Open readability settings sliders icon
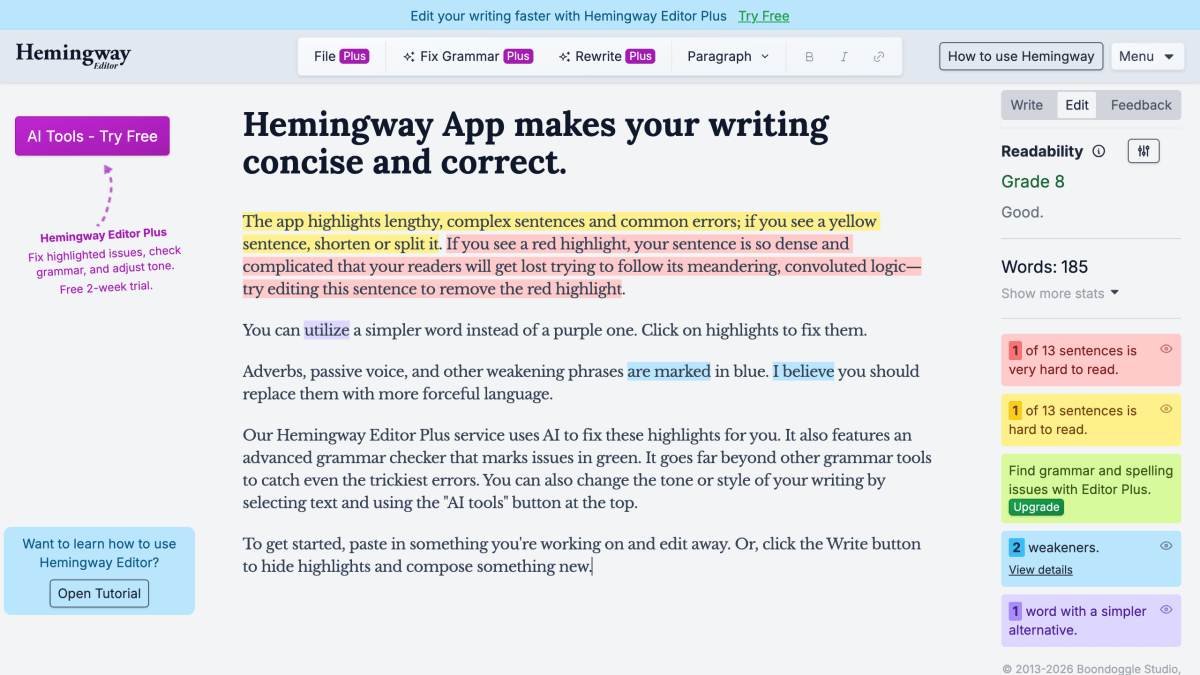This screenshot has width=1200, height=675. click(x=1143, y=151)
